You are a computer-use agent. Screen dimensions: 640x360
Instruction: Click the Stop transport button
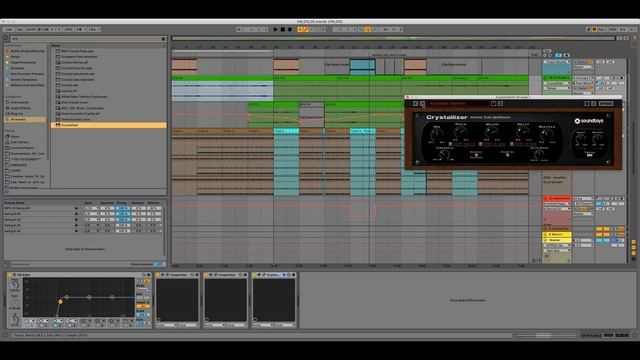click(282, 29)
